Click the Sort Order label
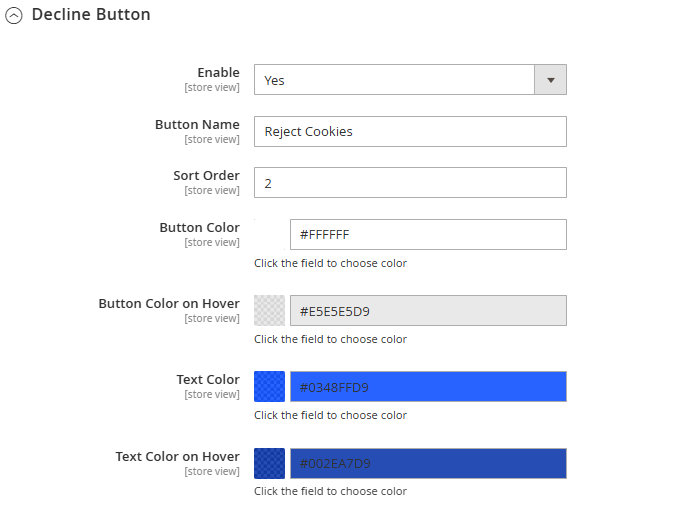The width and height of the screenshot is (685, 522). 206,176
